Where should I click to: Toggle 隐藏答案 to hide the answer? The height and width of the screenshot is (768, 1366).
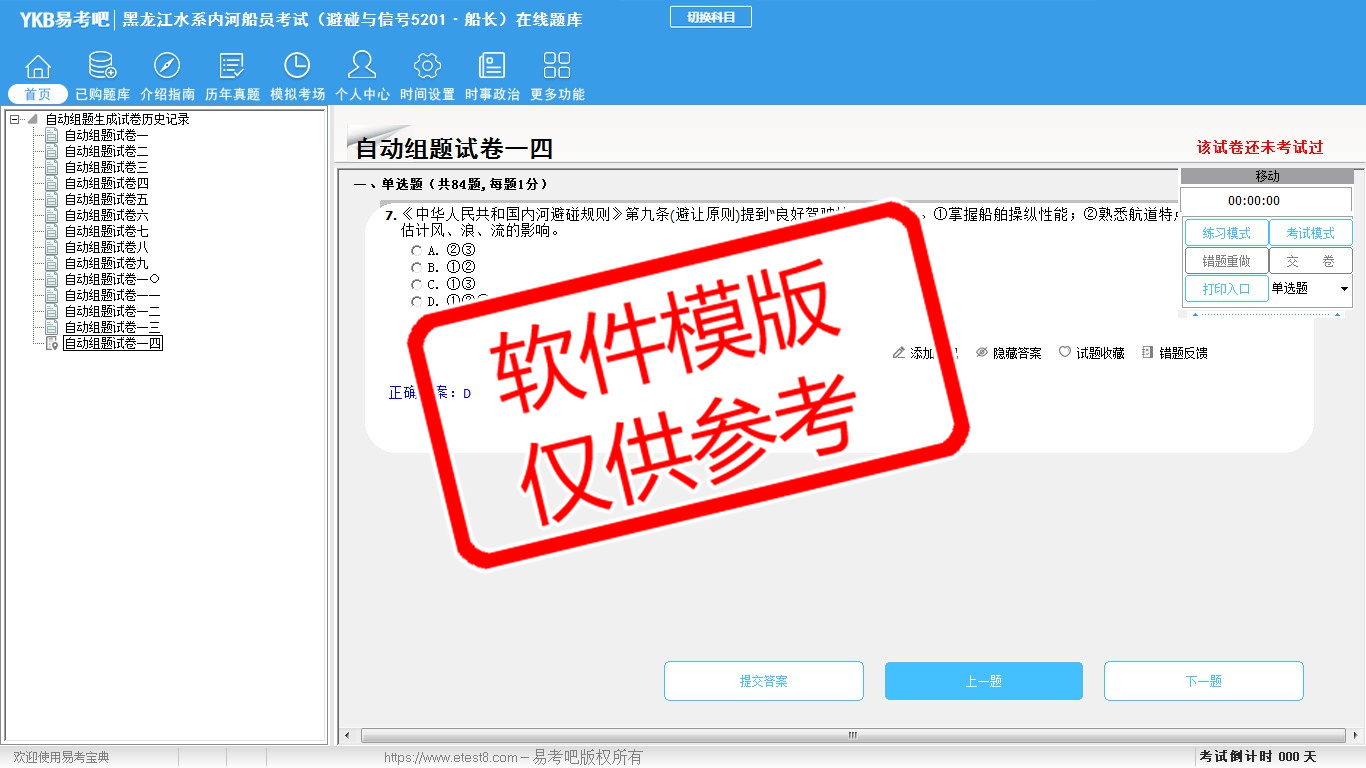tap(1008, 353)
